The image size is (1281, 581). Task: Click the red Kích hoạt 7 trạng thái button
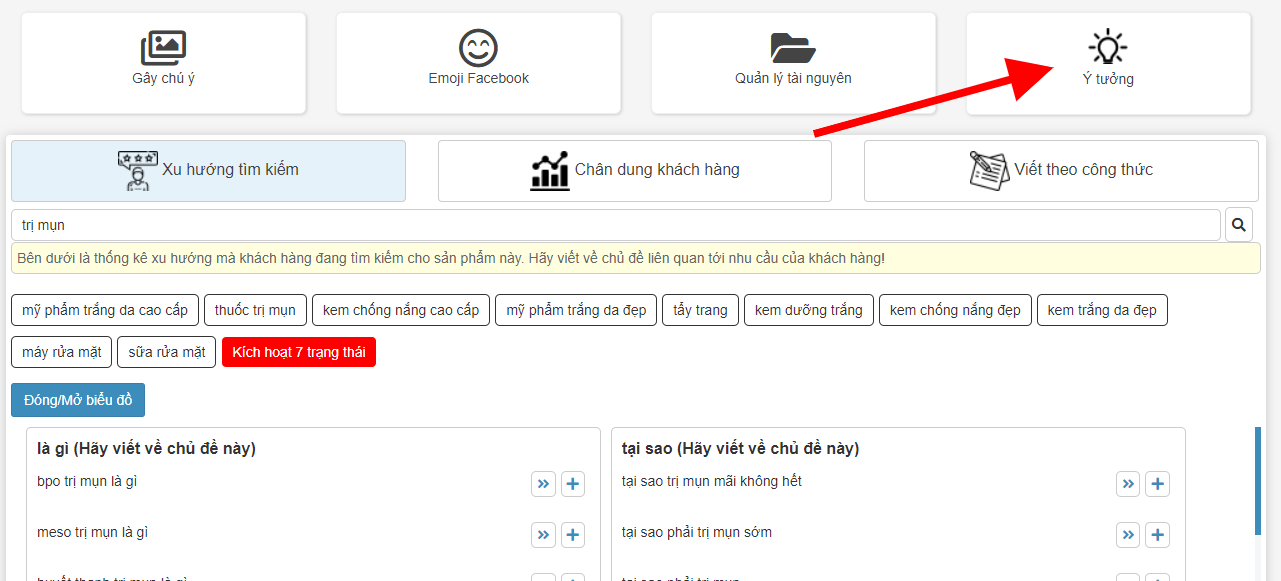tap(299, 352)
